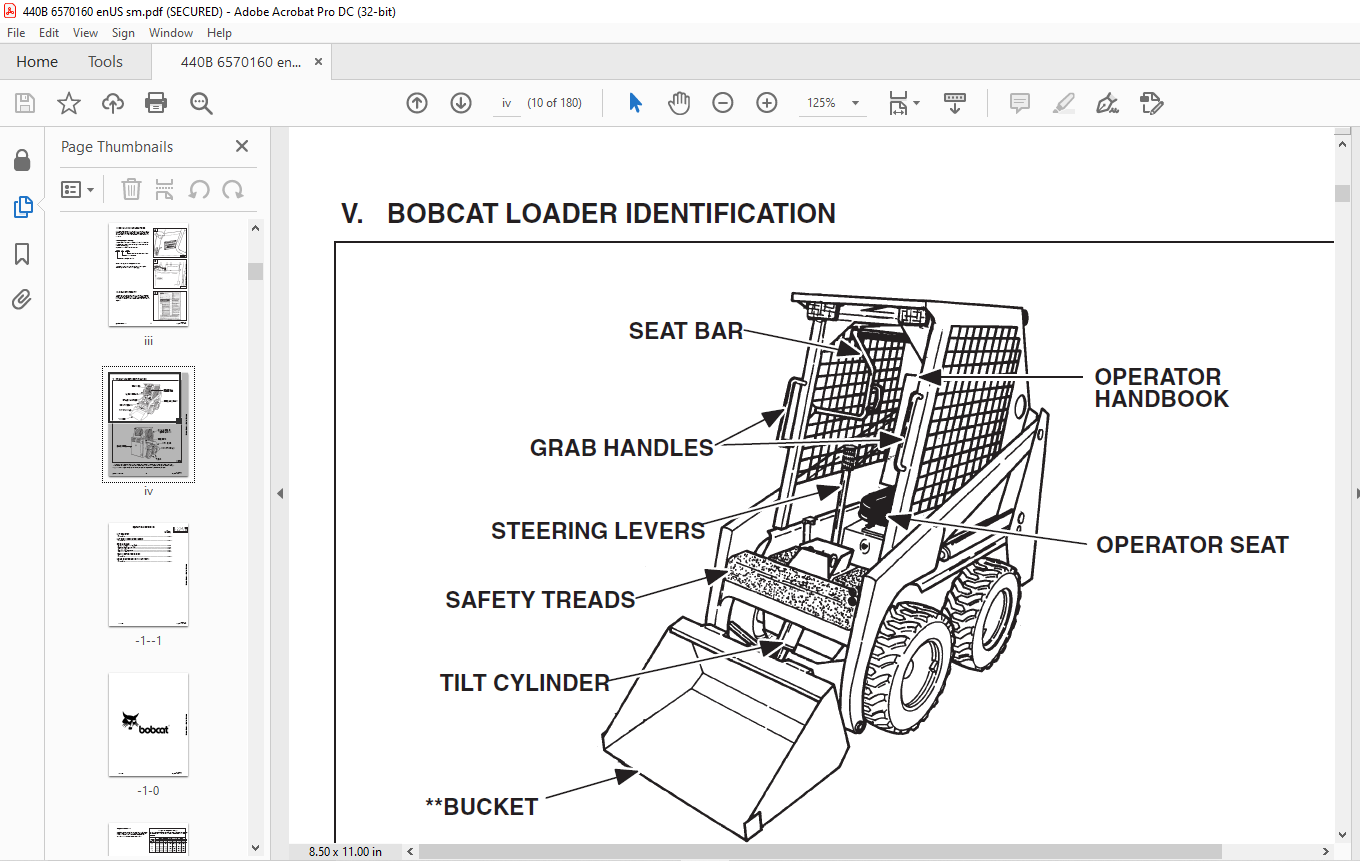Screen dimensions: 1360x861
Task: Select the 440B 6570160 document tab
Action: 240,62
